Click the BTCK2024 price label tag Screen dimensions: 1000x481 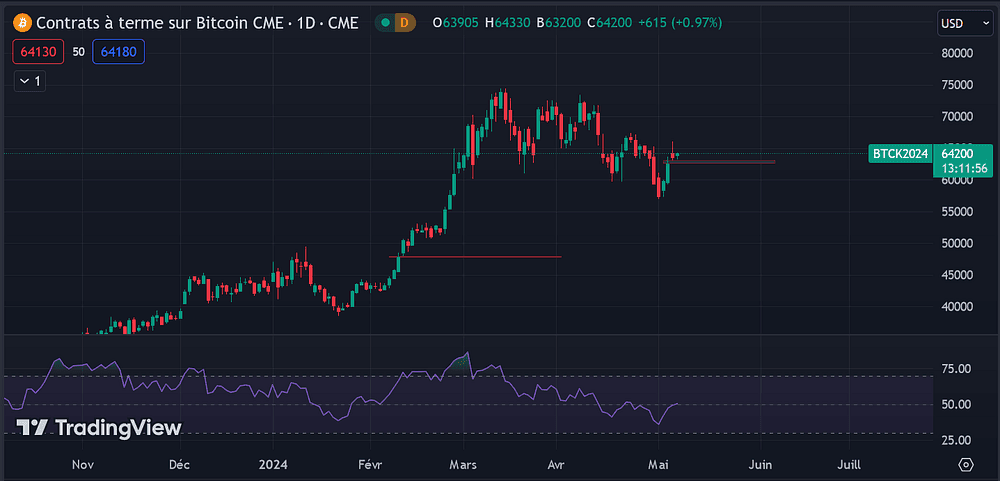[x=900, y=154]
